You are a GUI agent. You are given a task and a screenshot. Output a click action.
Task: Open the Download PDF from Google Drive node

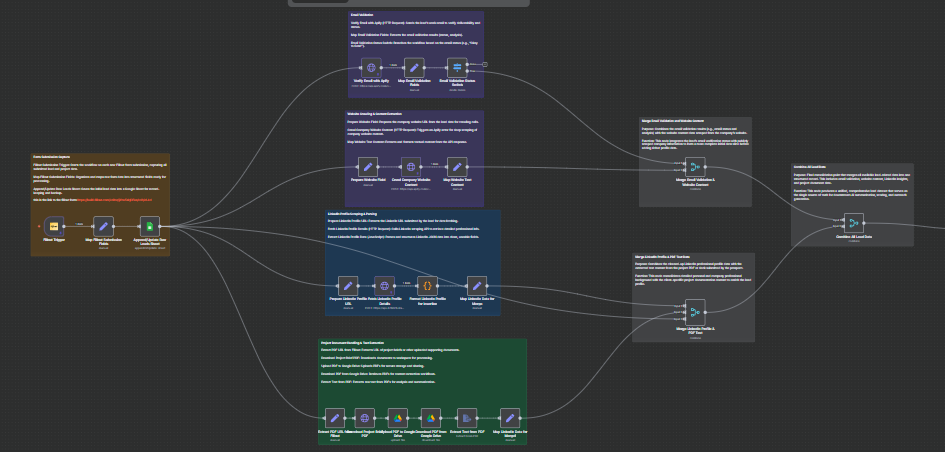[x=430, y=418]
